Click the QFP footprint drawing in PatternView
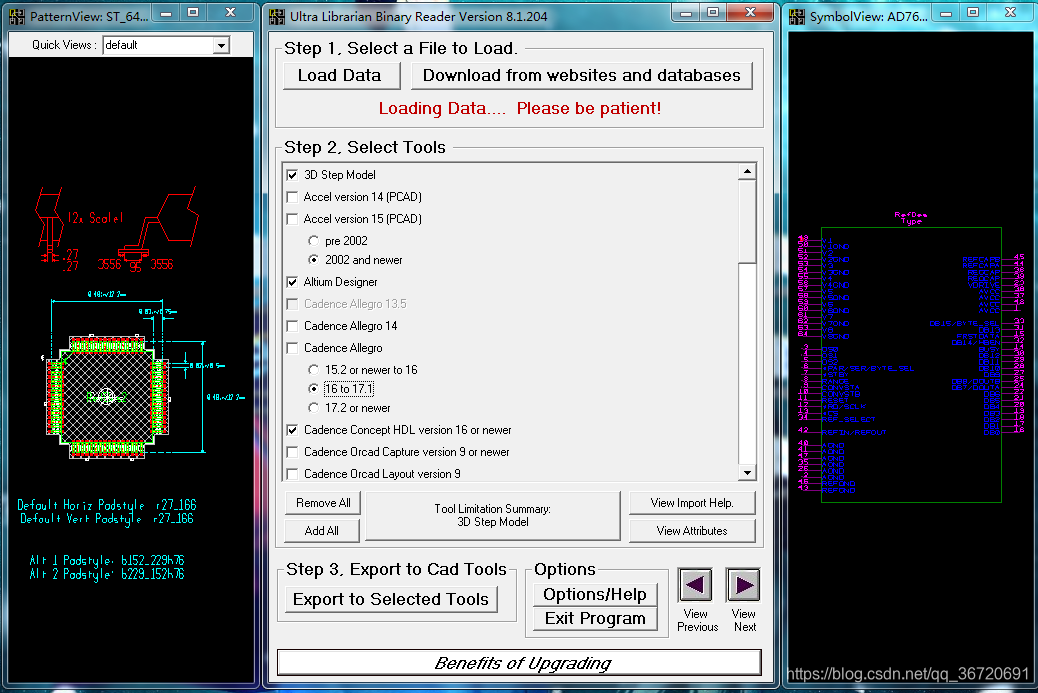Screen dimensions: 1038x693 (x=107, y=396)
